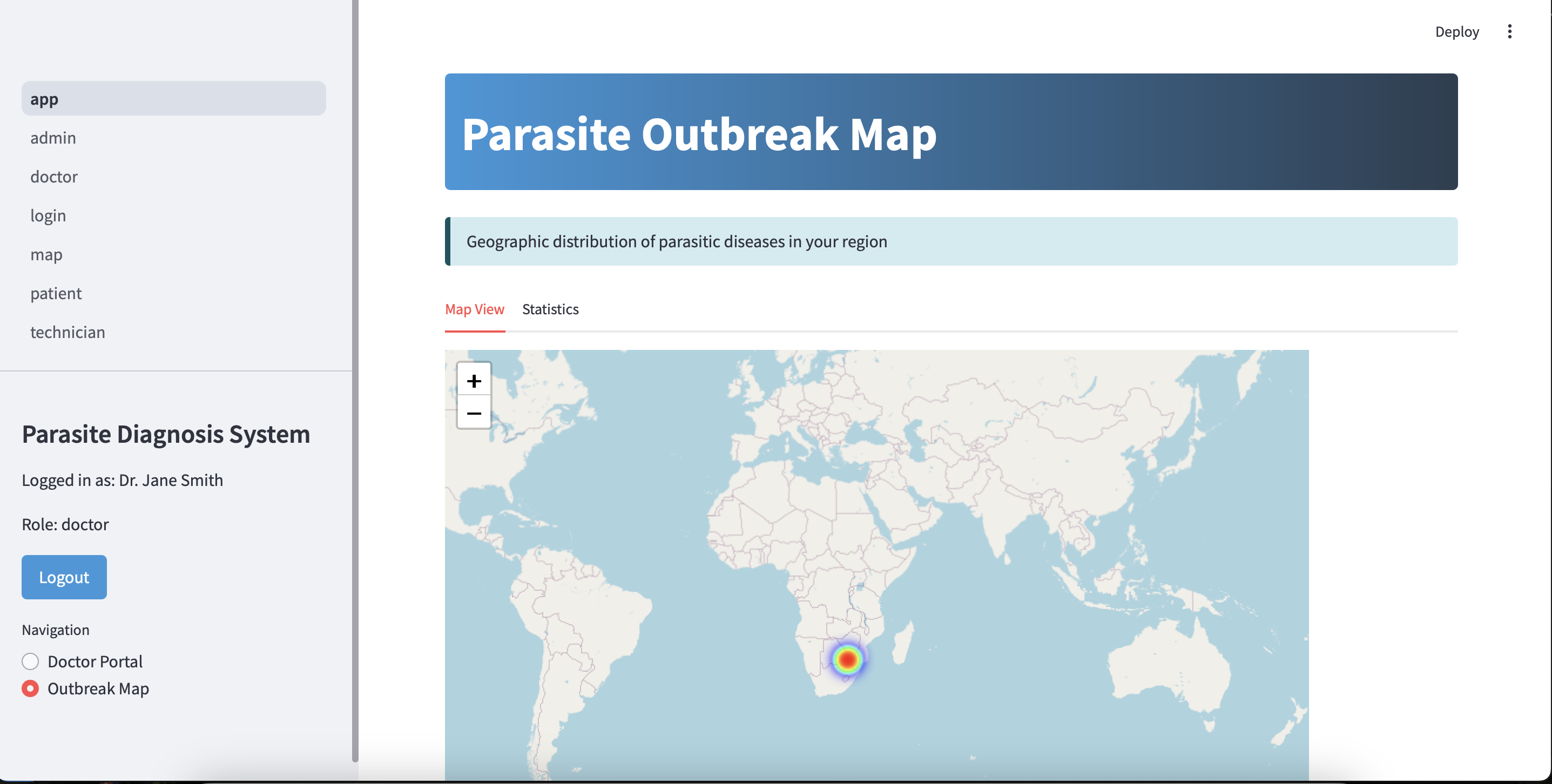Screen dimensions: 1552x784
Task: Open the patient page in sidebar
Action: point(56,294)
